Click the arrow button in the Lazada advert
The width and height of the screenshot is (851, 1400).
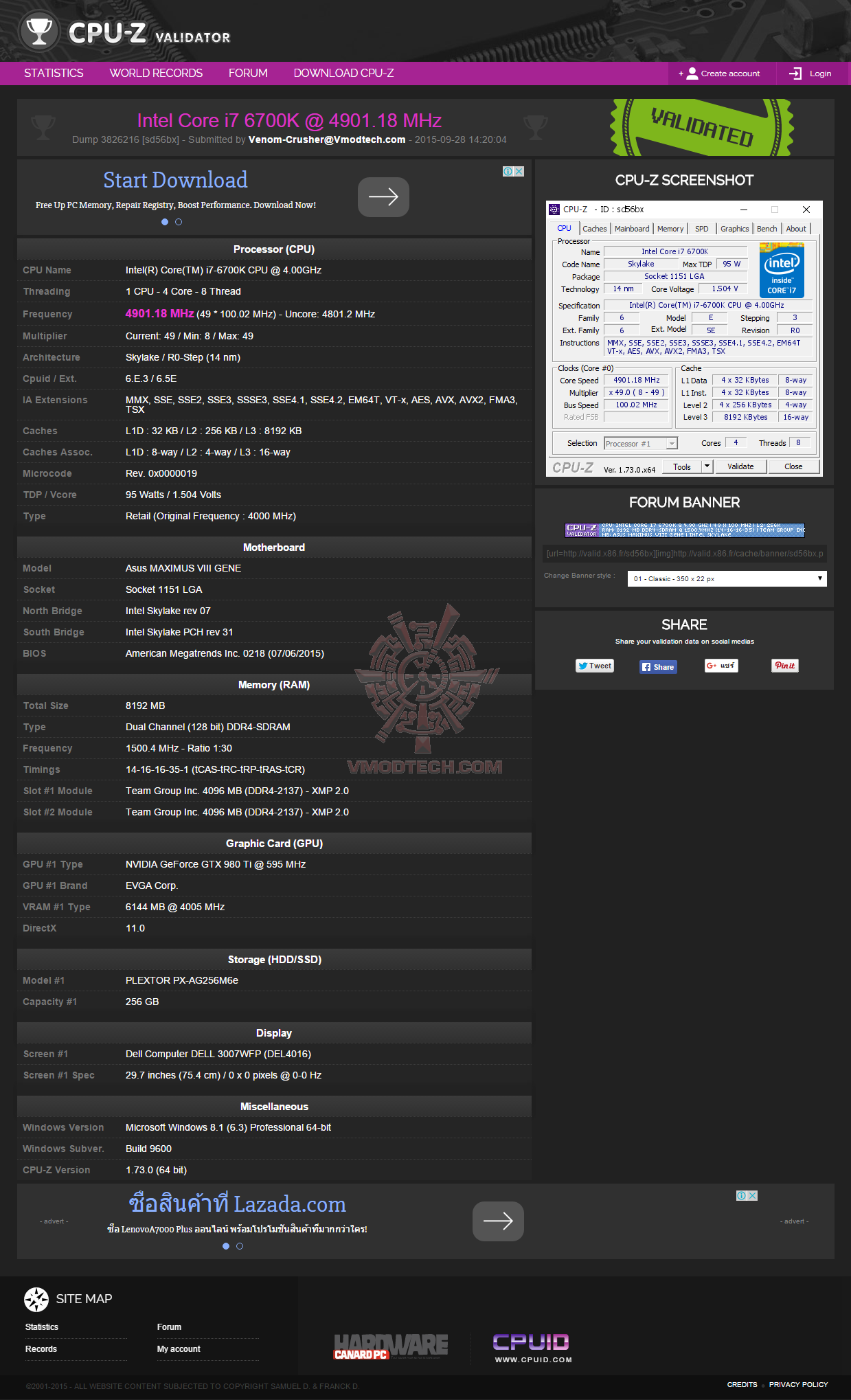coord(498,1221)
